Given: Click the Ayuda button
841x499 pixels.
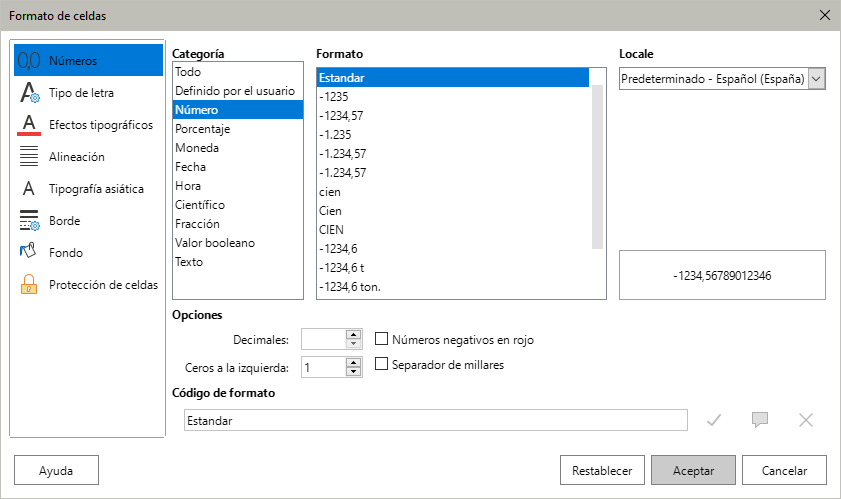Looking at the screenshot, I should (56, 470).
